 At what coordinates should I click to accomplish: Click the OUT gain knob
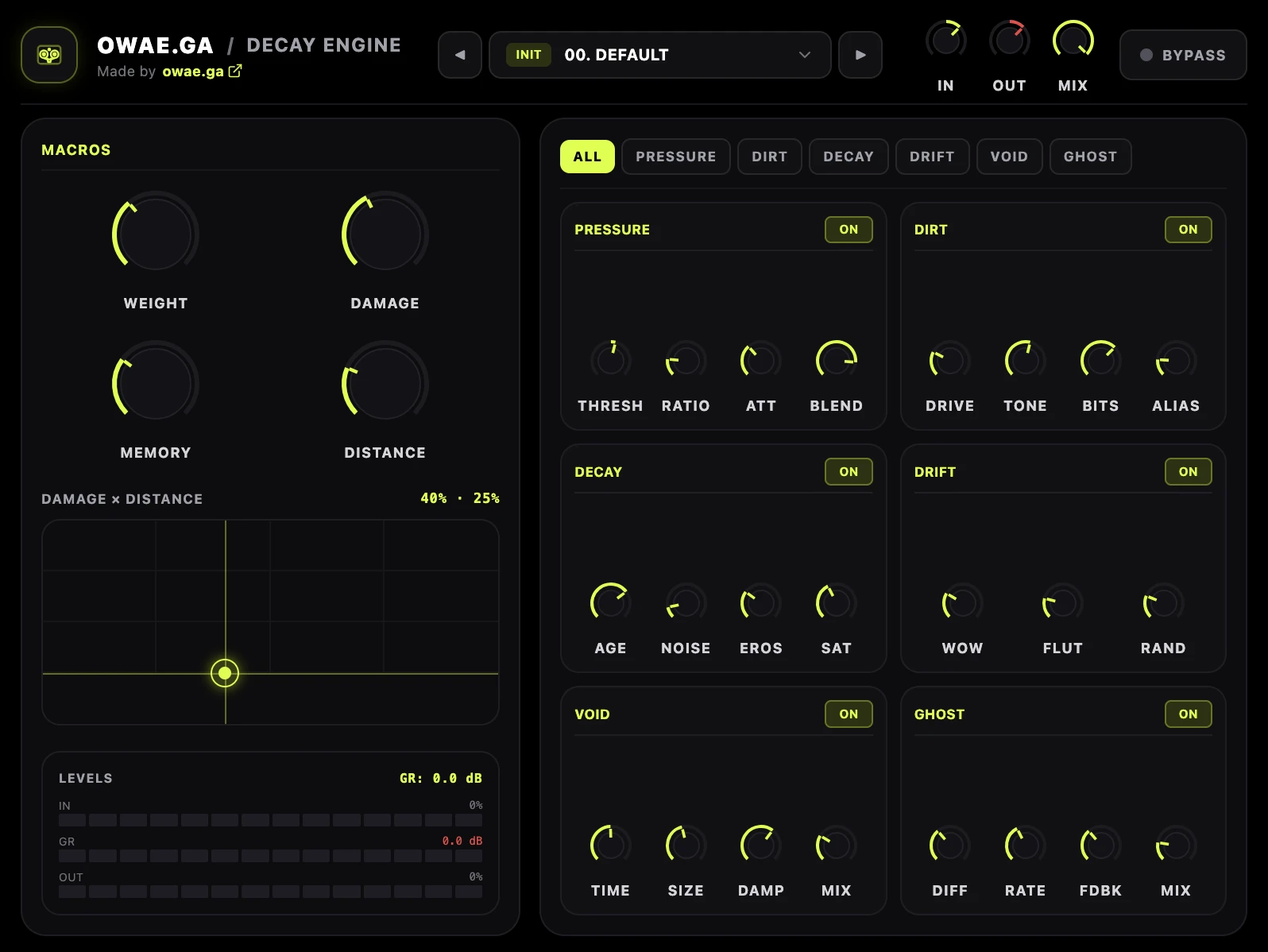click(1009, 40)
